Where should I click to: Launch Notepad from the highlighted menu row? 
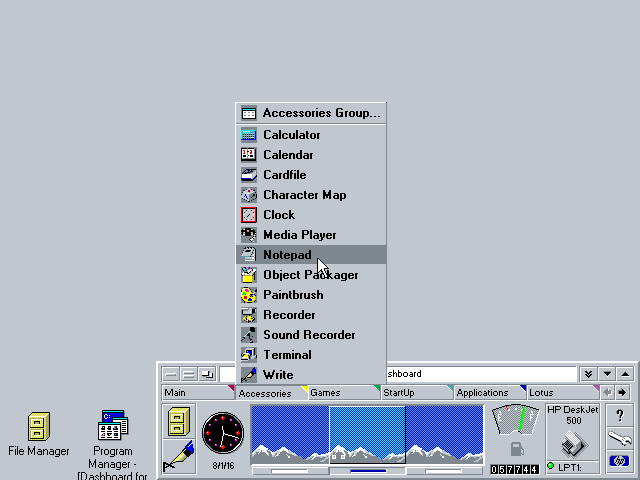(x=311, y=255)
